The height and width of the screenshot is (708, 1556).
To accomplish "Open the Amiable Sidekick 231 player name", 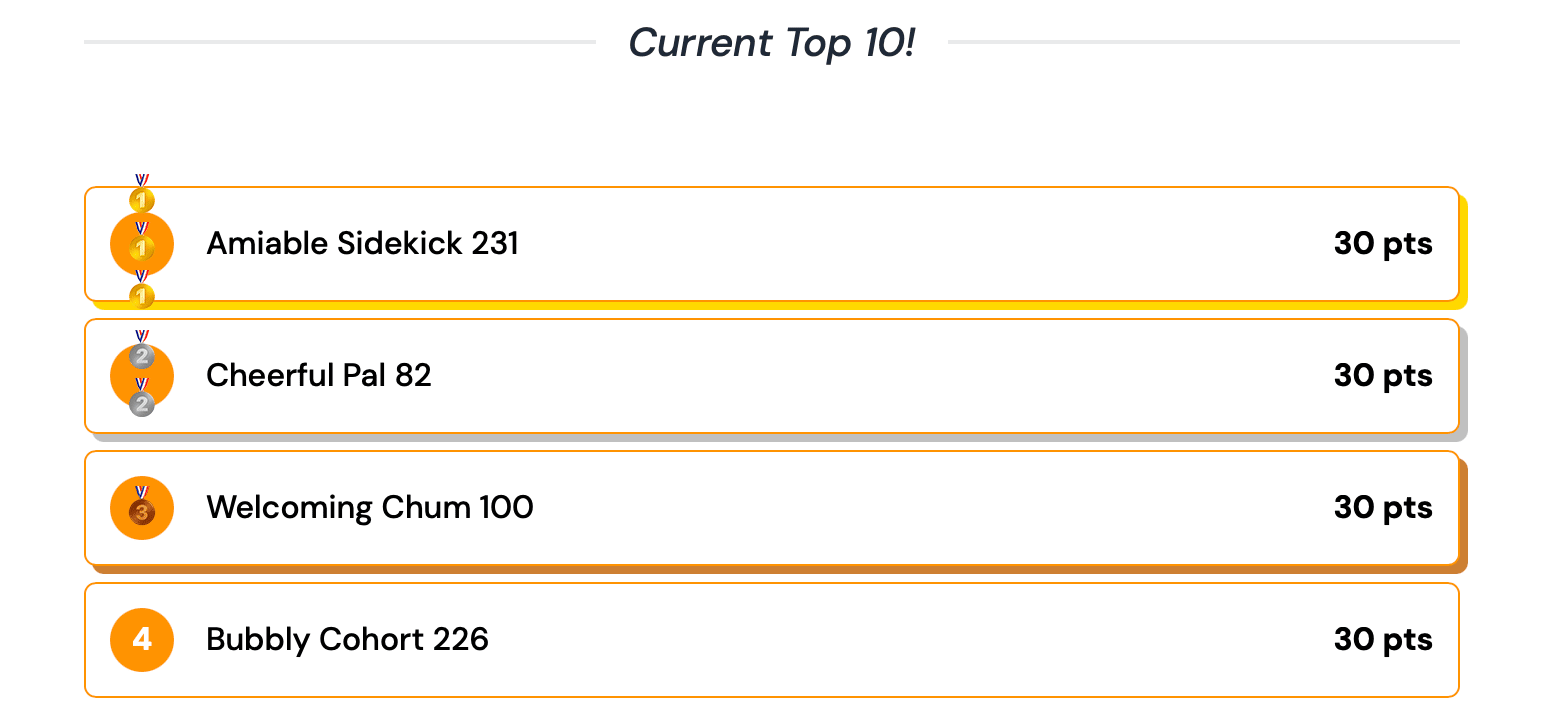I will click(362, 243).
